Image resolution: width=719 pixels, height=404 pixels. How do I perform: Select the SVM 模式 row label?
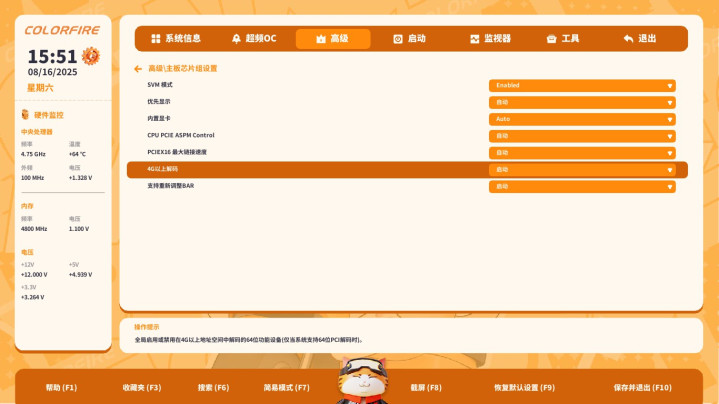(160, 85)
